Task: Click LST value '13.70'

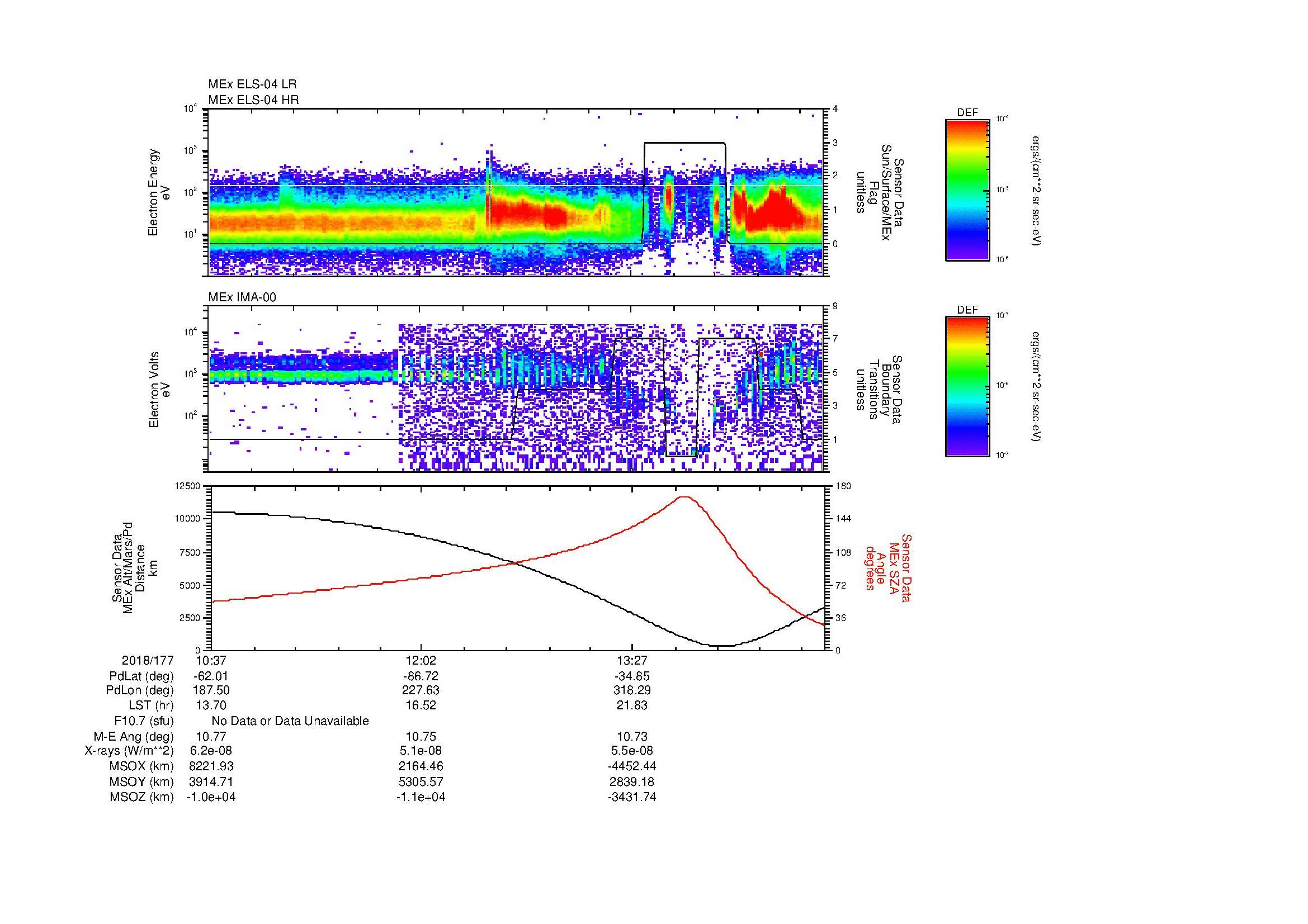Action: (x=211, y=705)
